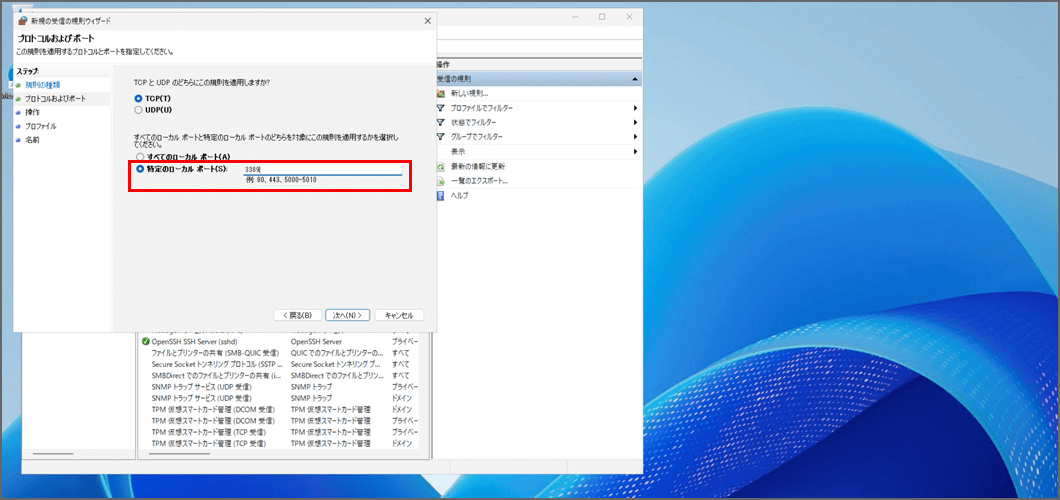The width and height of the screenshot is (1060, 500).
Task: Select the TCP(T) radio button
Action: [x=139, y=98]
